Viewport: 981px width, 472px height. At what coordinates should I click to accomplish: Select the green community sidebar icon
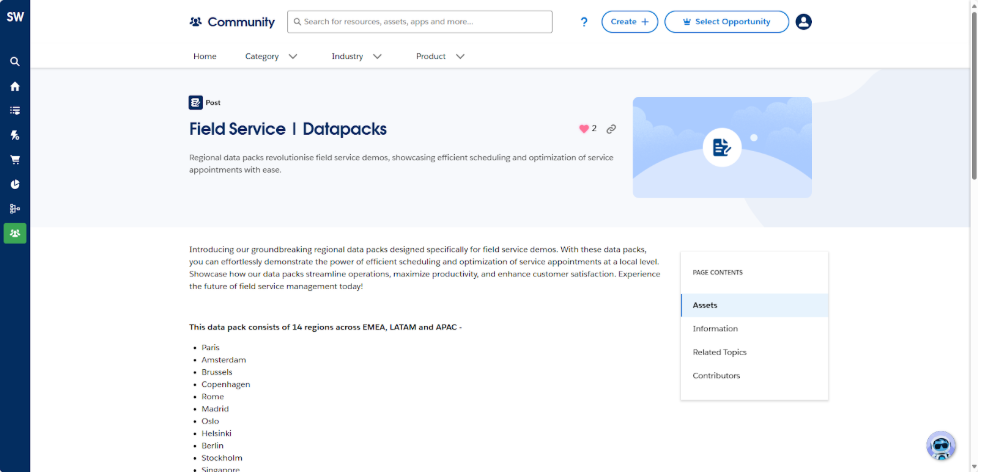tap(15, 233)
